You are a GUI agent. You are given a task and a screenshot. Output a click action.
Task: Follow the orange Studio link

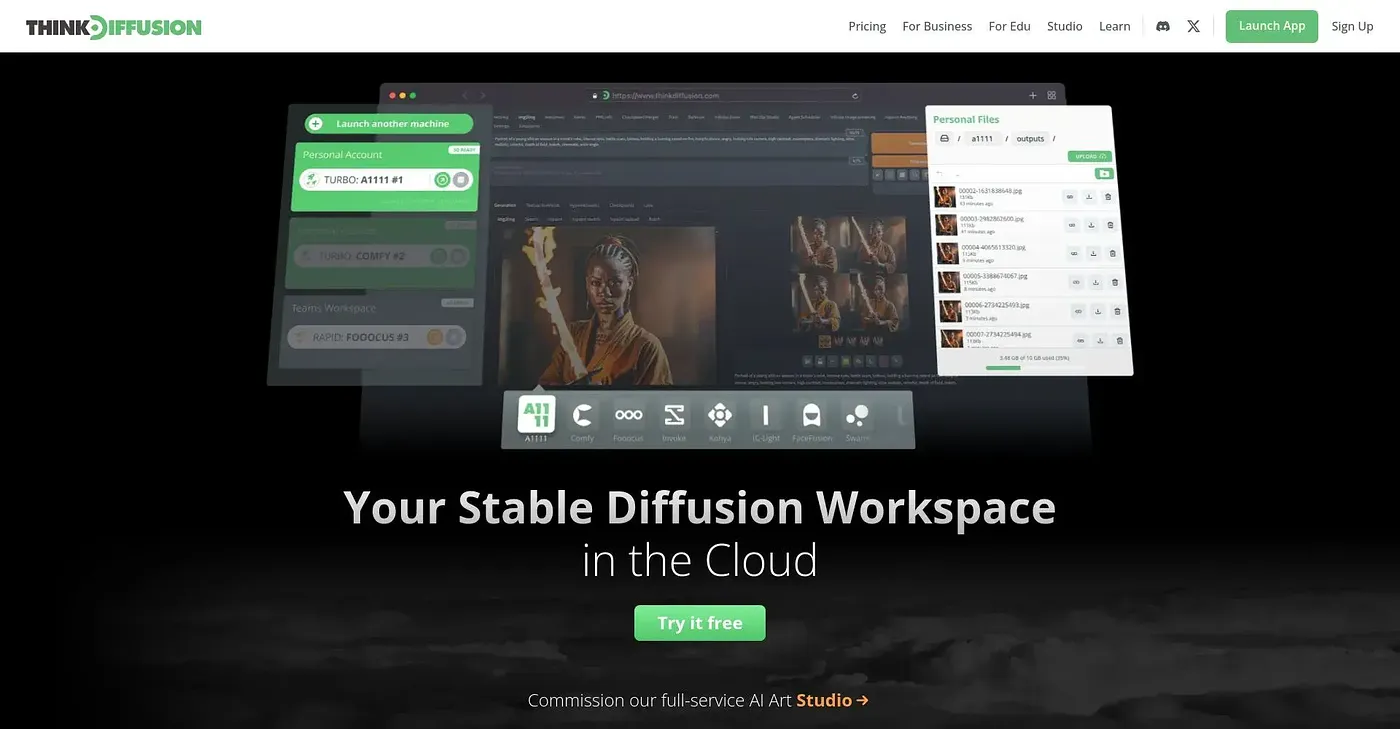coord(832,700)
